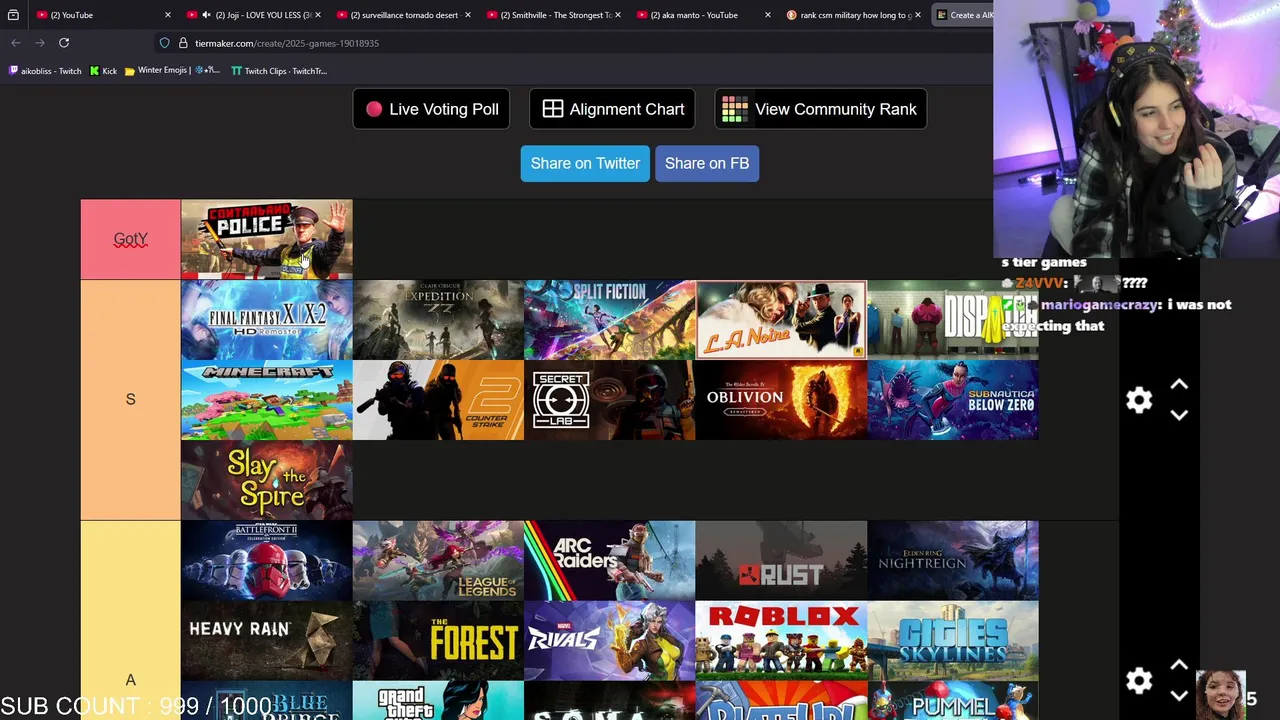Viewport: 1280px width, 720px height.
Task: Select the Expedition 33 tile
Action: [x=438, y=319]
